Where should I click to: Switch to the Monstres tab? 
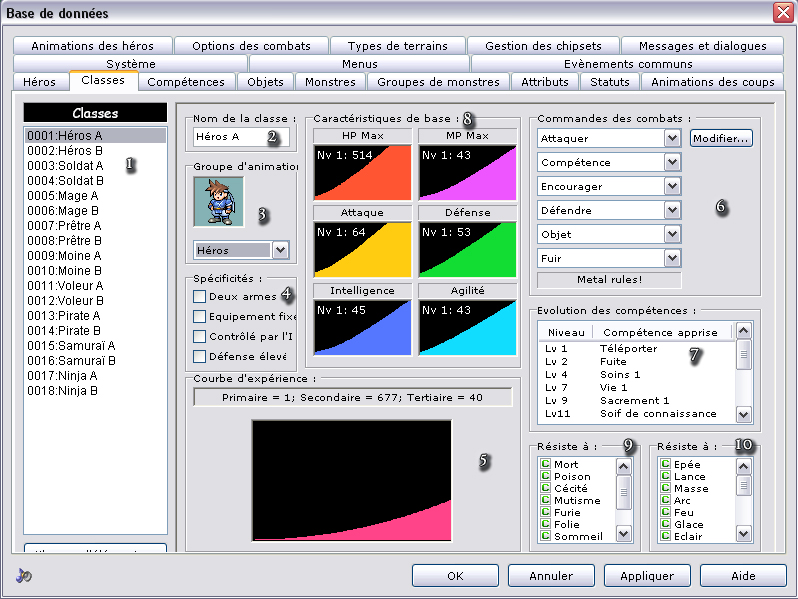tap(330, 82)
